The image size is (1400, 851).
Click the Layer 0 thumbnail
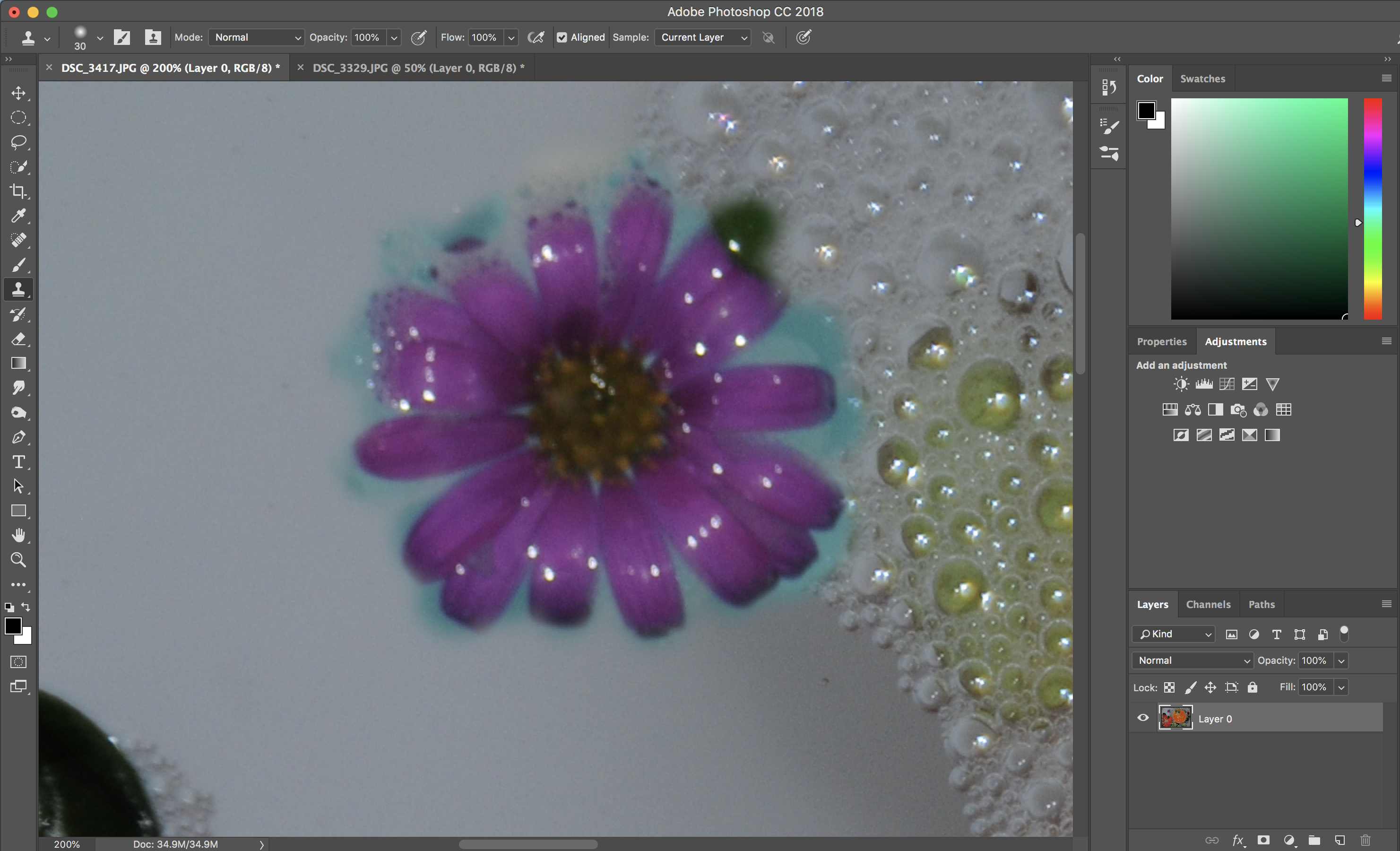(1175, 718)
